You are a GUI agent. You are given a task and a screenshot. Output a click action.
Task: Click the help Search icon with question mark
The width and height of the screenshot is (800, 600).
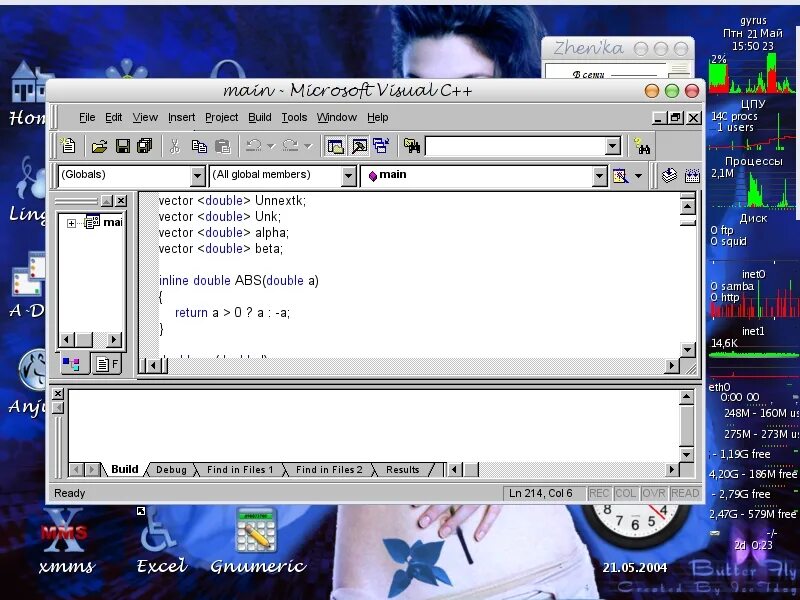pos(641,146)
